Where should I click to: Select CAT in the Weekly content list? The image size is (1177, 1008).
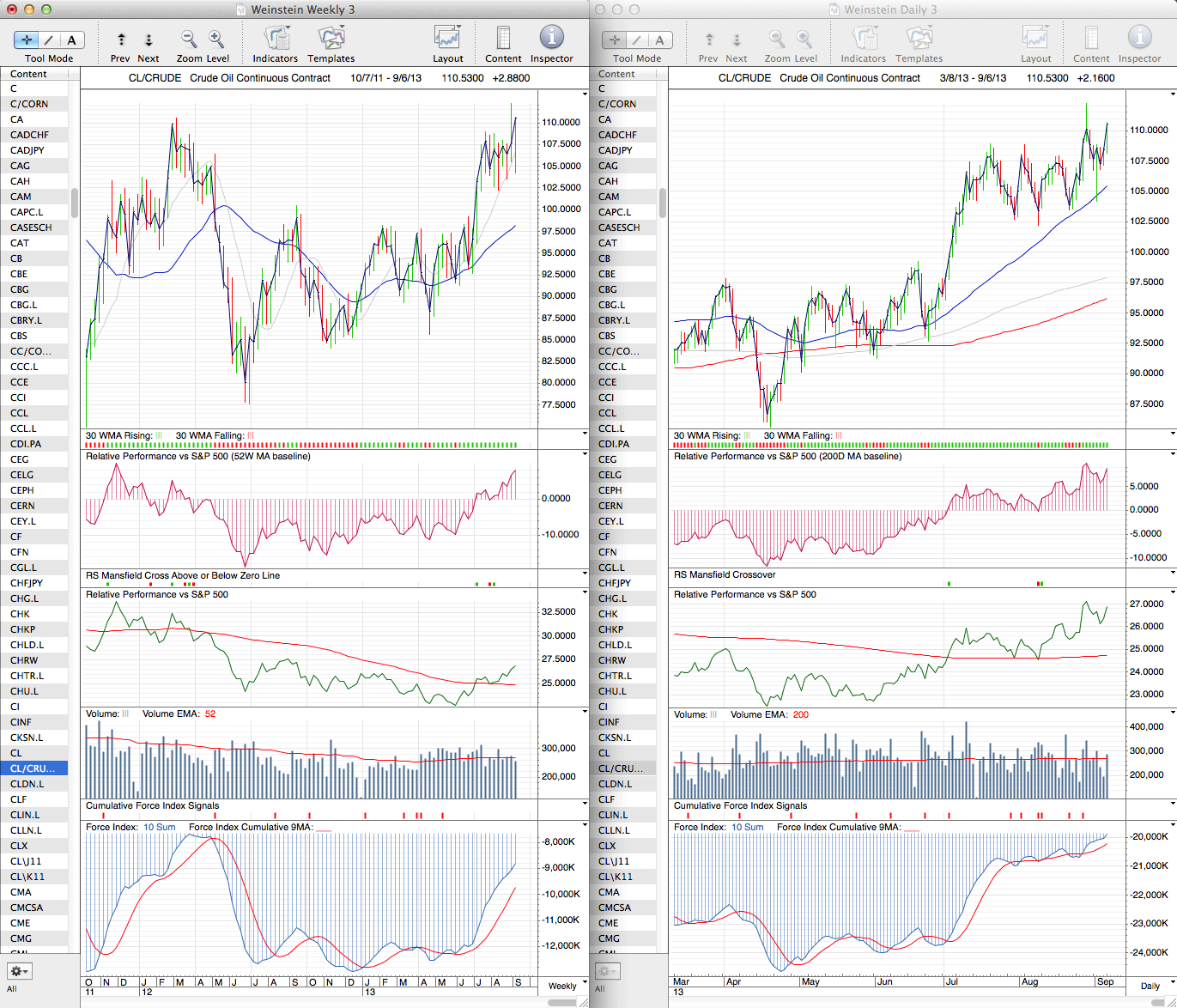(20, 243)
